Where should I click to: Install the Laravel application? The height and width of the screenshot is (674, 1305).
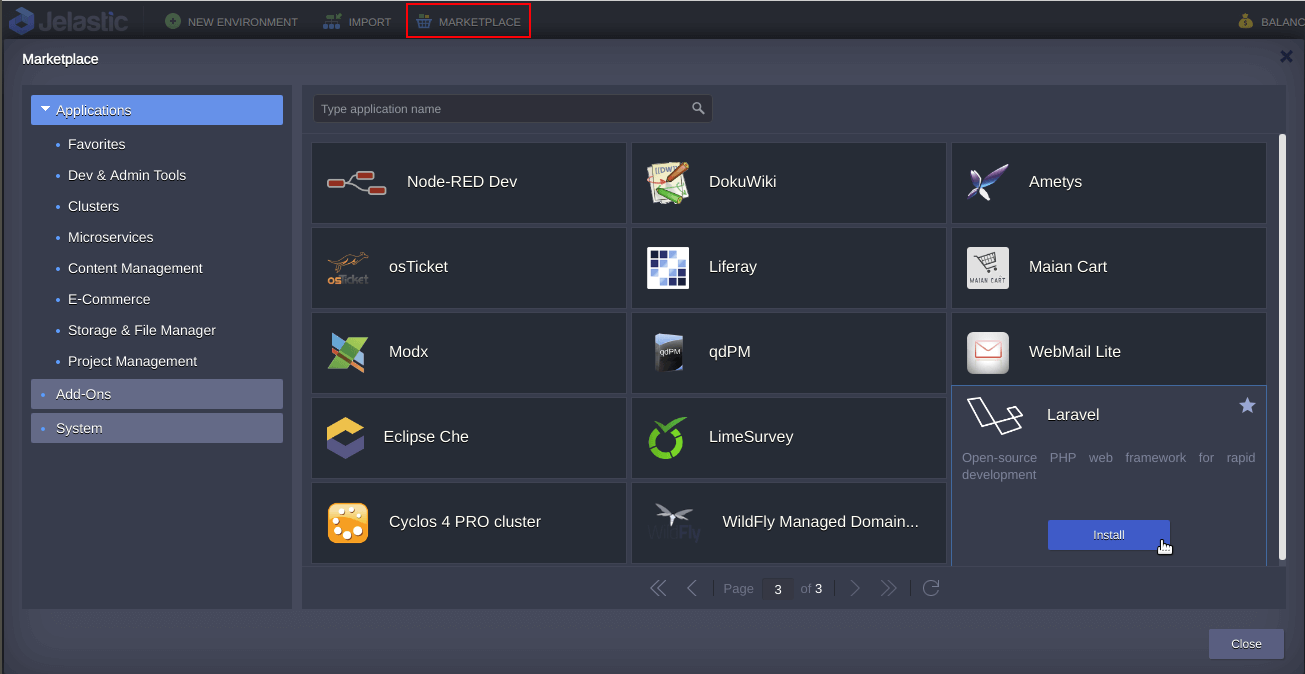tap(1109, 535)
